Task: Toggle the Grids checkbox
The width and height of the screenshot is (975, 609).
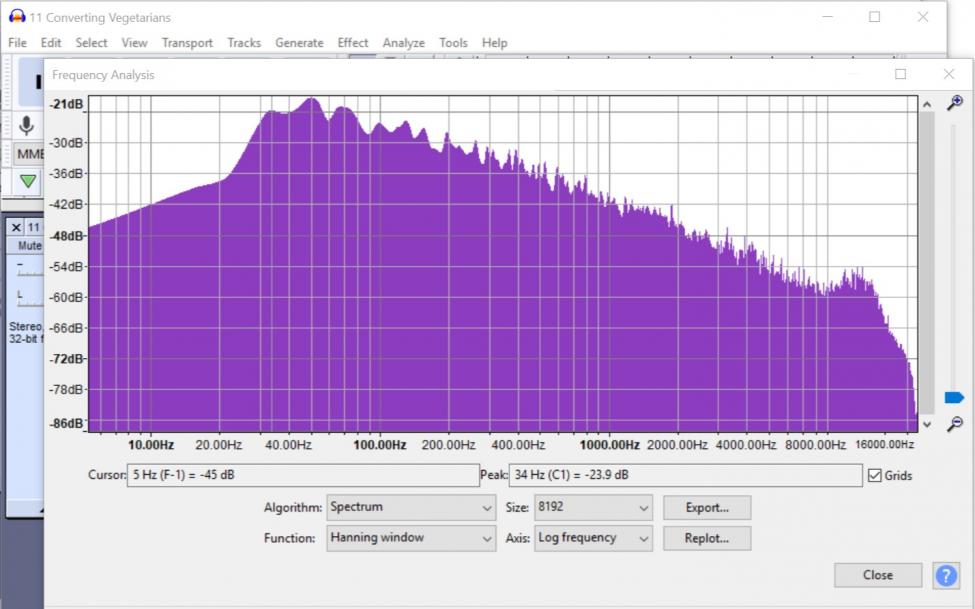Action: pos(875,476)
